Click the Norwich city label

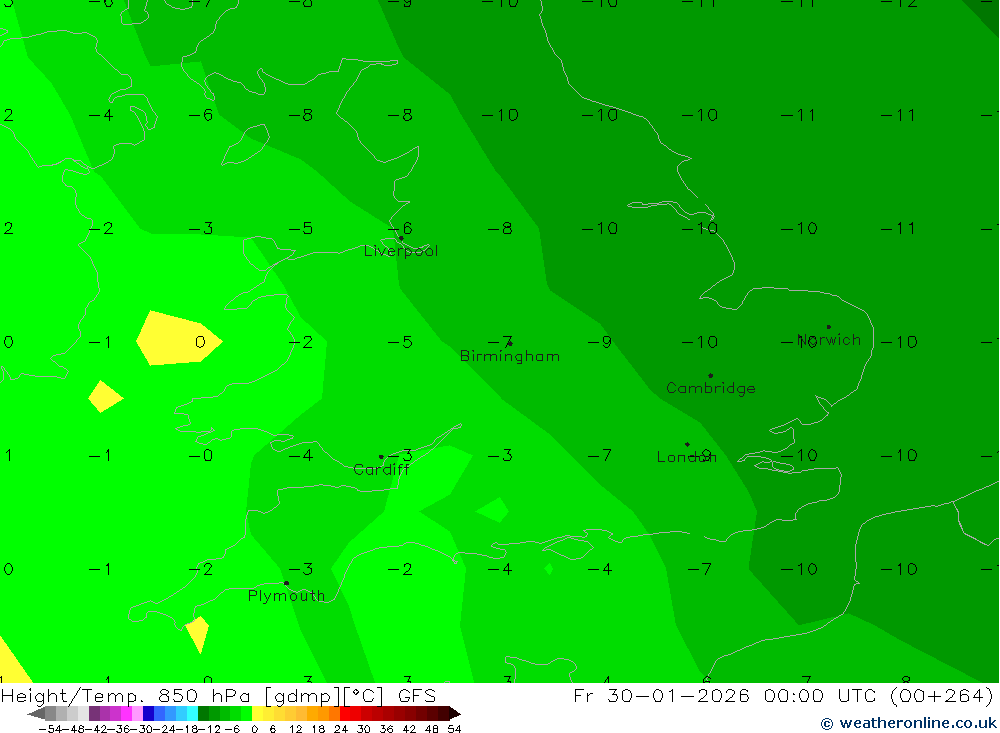click(829, 339)
